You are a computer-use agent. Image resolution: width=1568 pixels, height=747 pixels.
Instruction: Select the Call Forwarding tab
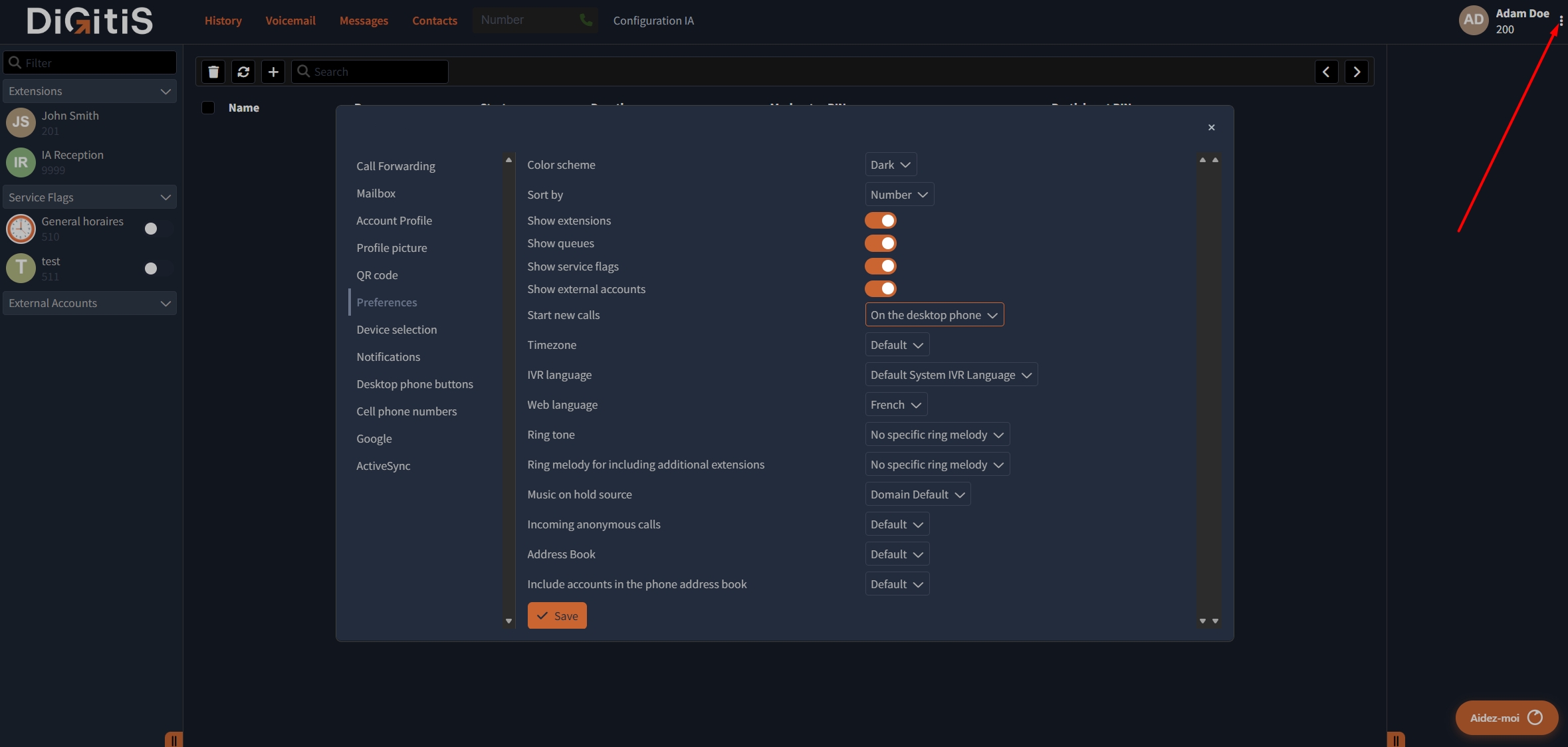[x=395, y=166]
